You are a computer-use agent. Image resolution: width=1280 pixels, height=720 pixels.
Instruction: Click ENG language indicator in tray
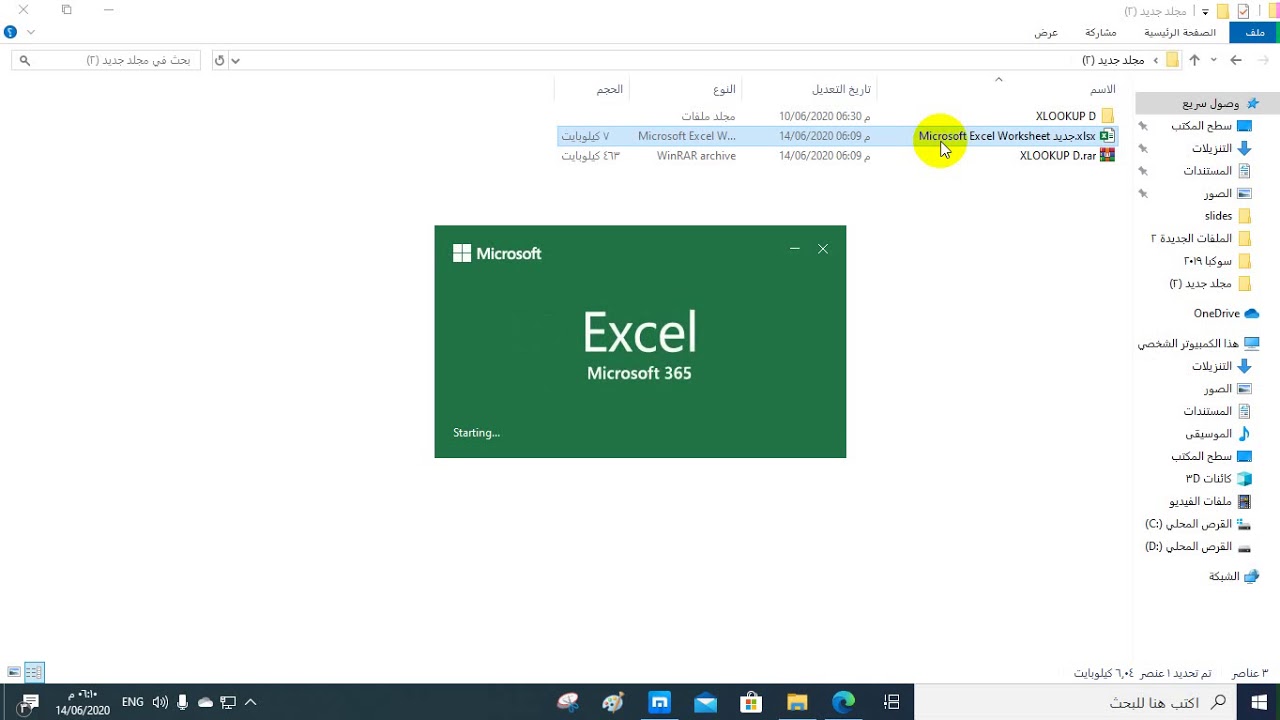(132, 702)
